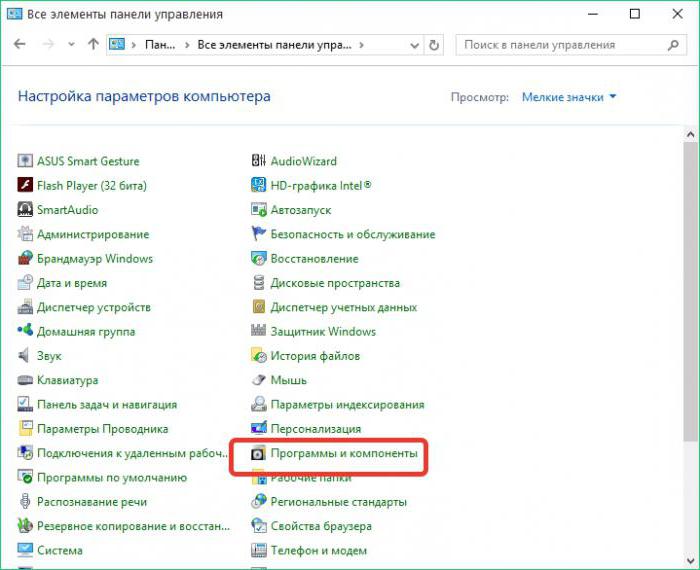Open the ASUS Smart Gesture icon
Viewport: 700px width, 570px height.
(x=25, y=161)
